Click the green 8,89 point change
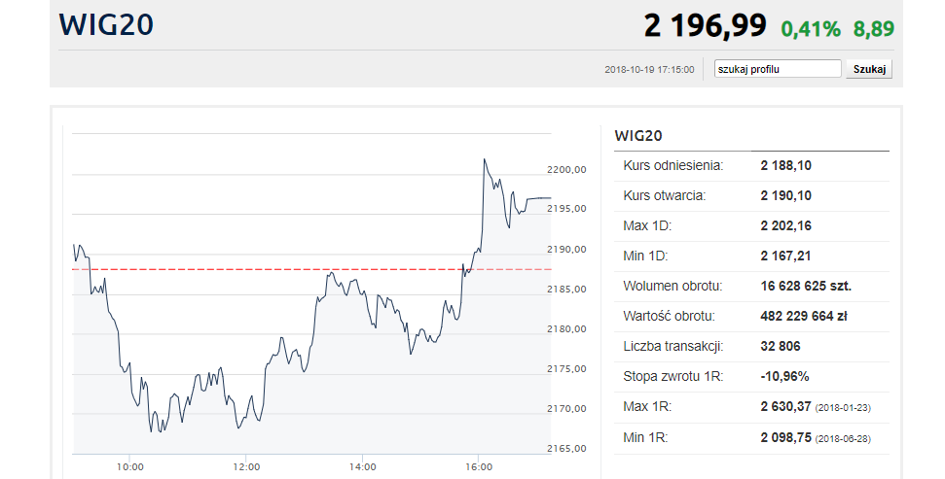Screen dimensions: 945x479 point(873,29)
